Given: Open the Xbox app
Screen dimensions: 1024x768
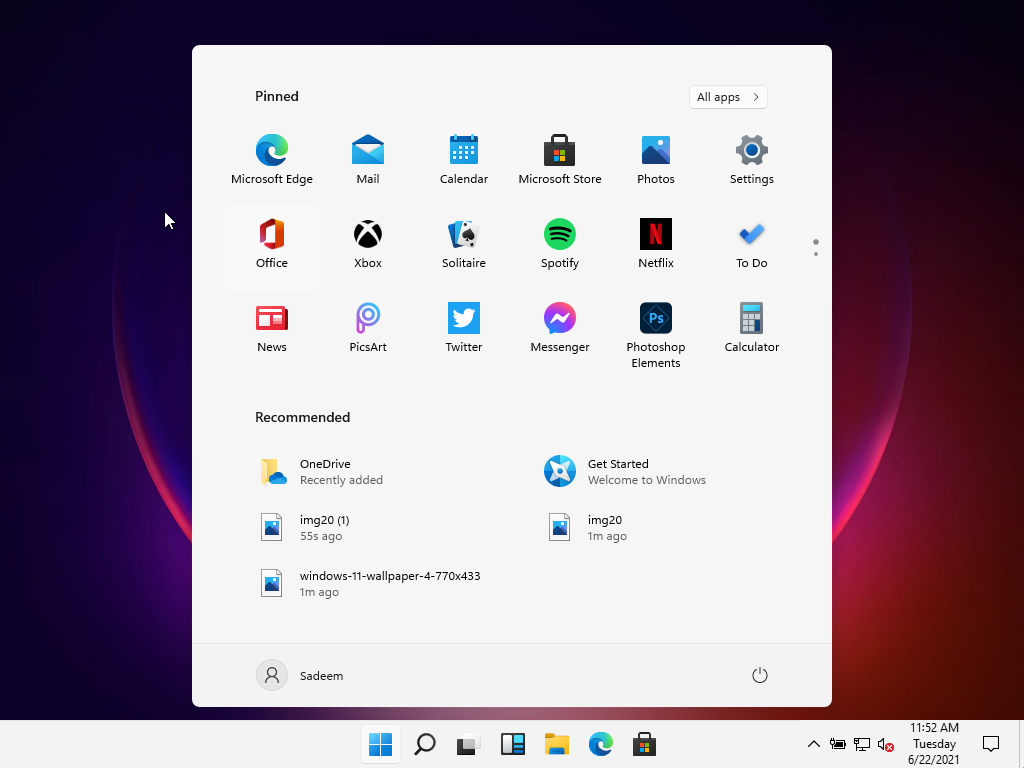Looking at the screenshot, I should 368,244.
